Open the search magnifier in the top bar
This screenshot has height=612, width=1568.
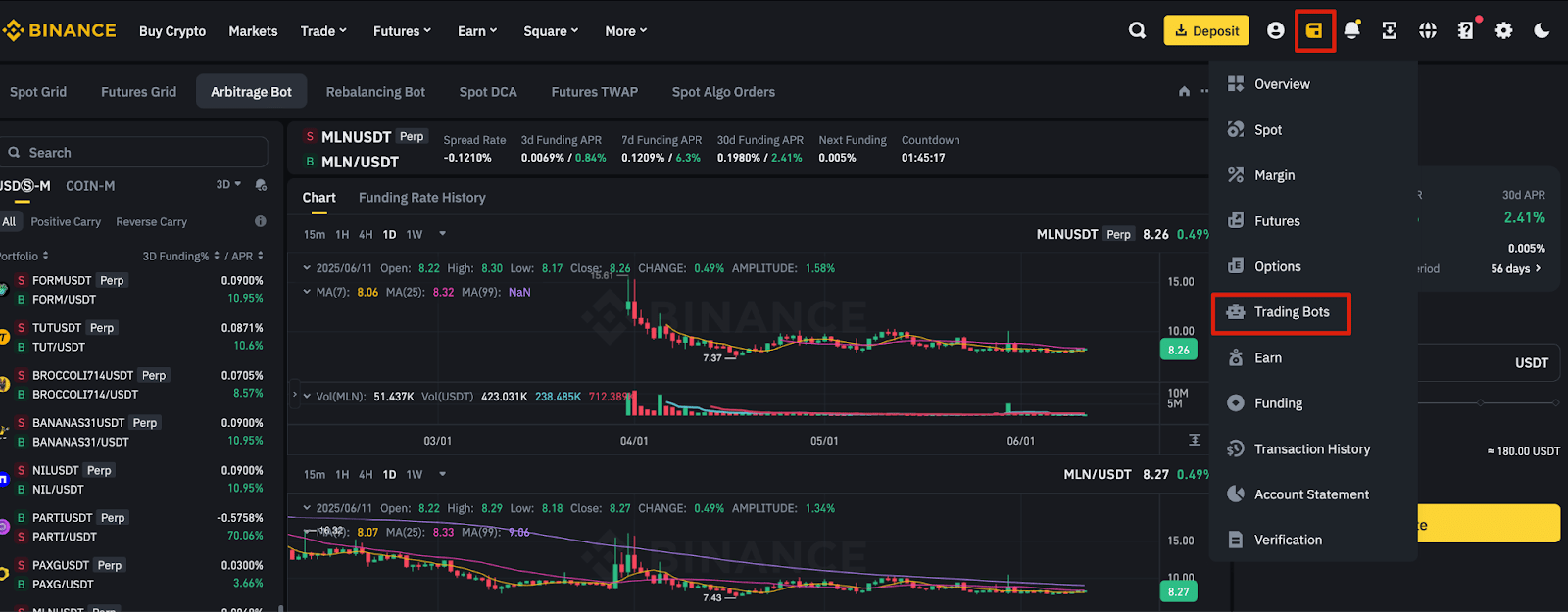(1137, 30)
